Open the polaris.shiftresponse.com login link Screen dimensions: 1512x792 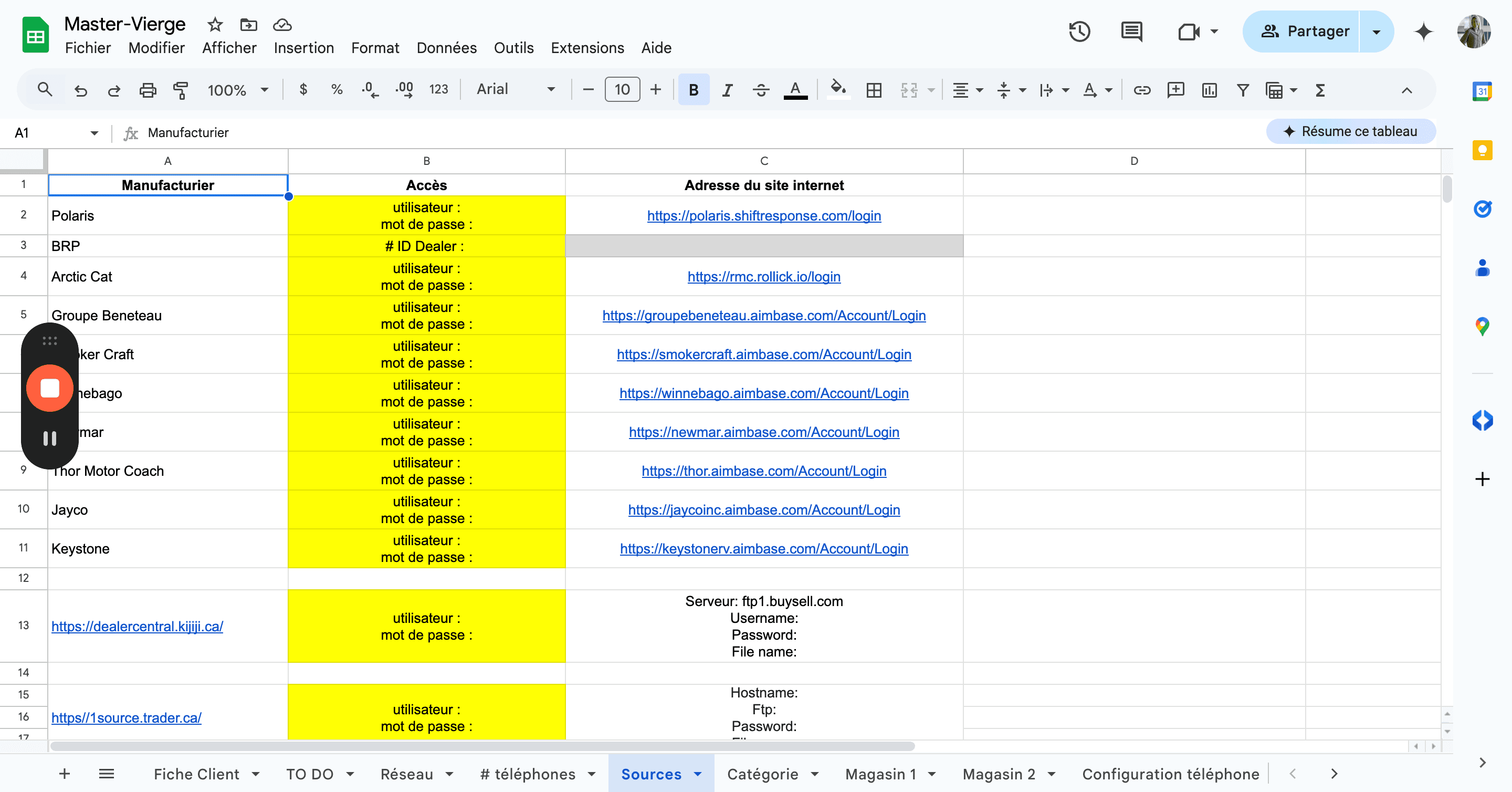[764, 215]
